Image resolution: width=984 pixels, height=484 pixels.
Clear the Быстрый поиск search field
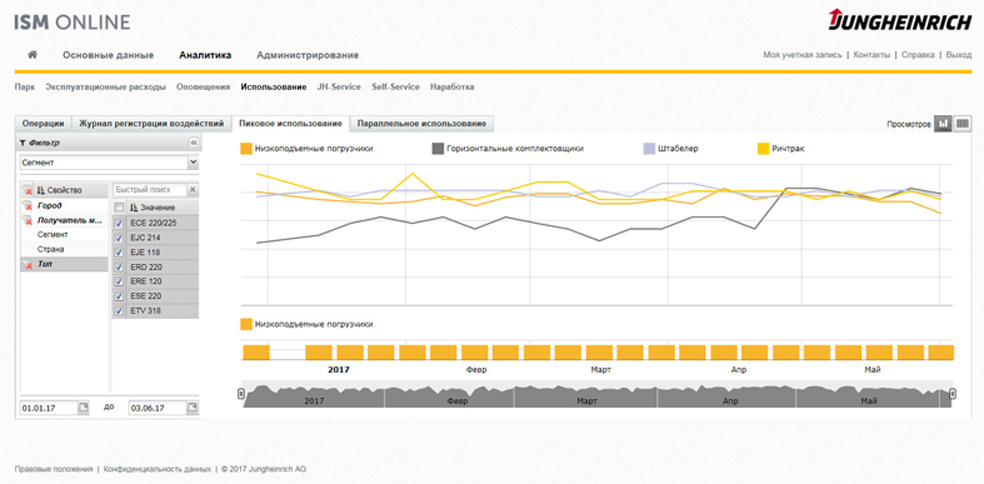(193, 189)
